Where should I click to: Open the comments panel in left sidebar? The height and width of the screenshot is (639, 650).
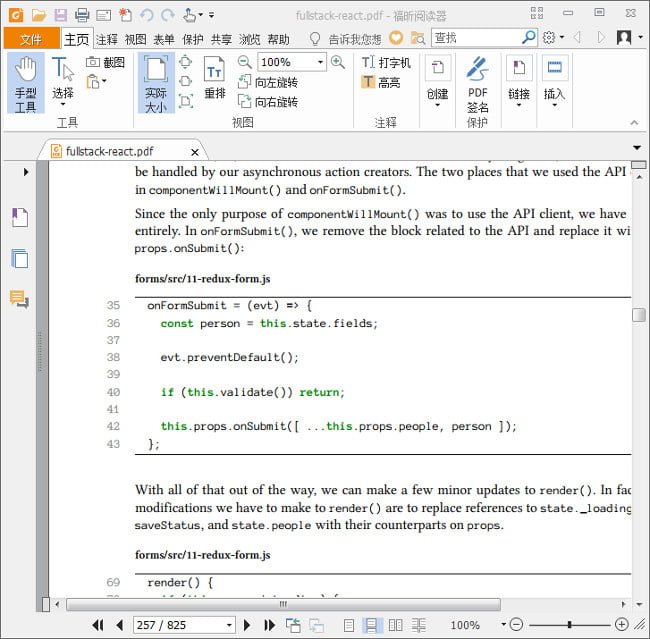pyautogui.click(x=19, y=299)
